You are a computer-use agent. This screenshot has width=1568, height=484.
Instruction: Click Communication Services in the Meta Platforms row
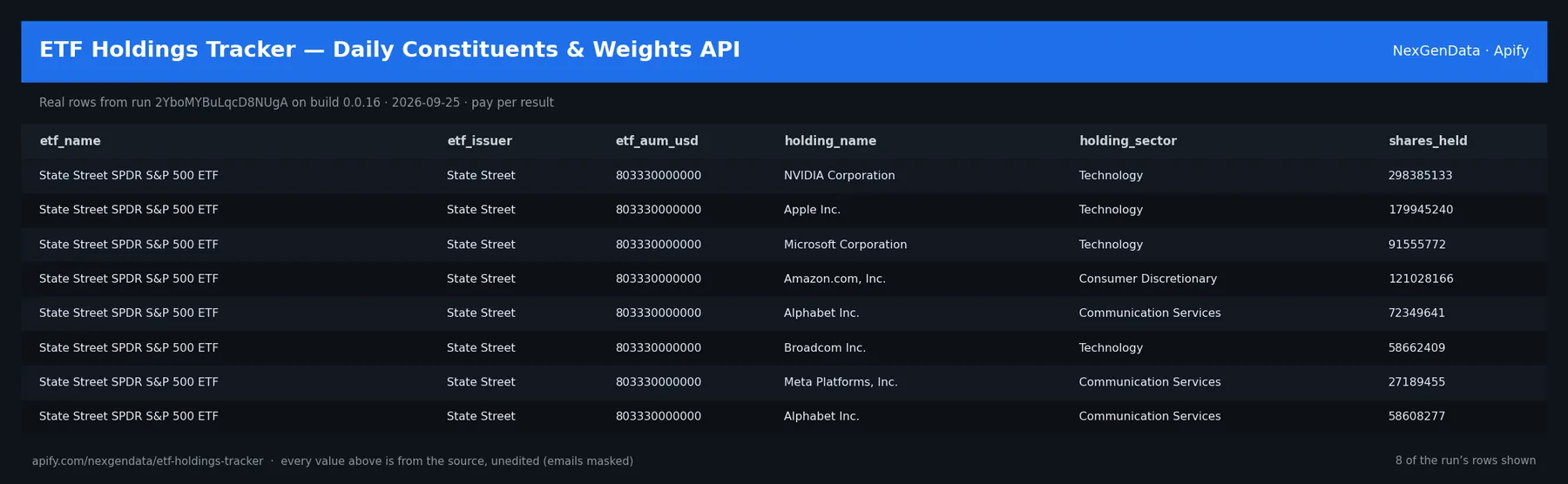pos(1150,382)
